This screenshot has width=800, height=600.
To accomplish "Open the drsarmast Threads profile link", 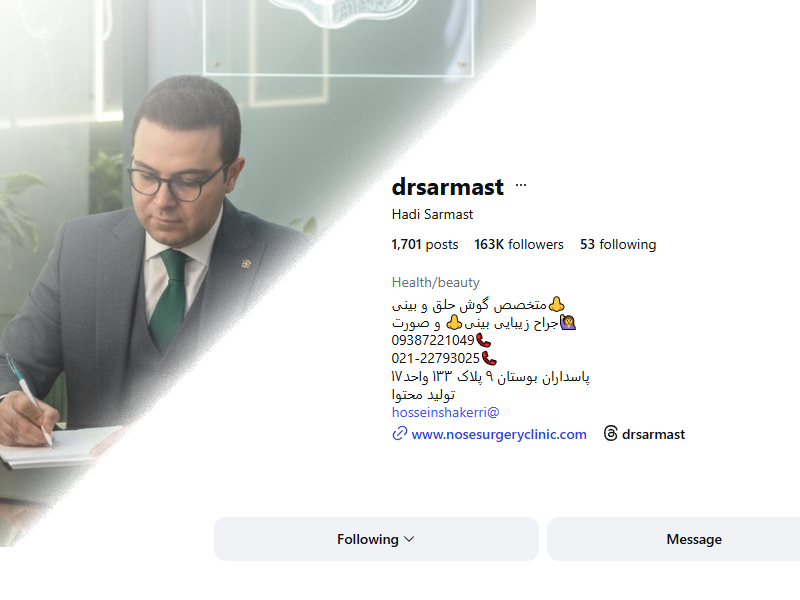I will (653, 434).
